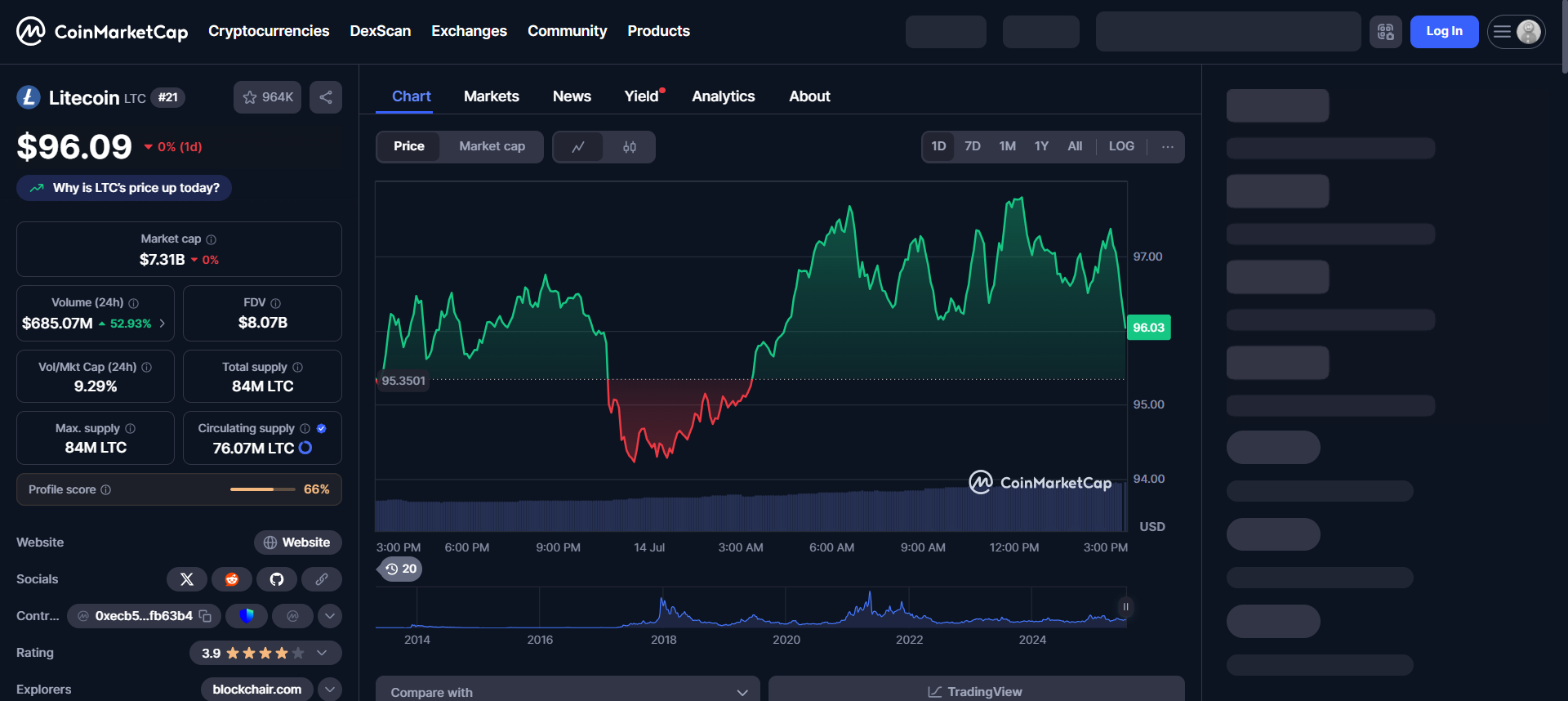This screenshot has height=701, width=1568.
Task: Grab the mini chart range handle
Action: point(1125,606)
